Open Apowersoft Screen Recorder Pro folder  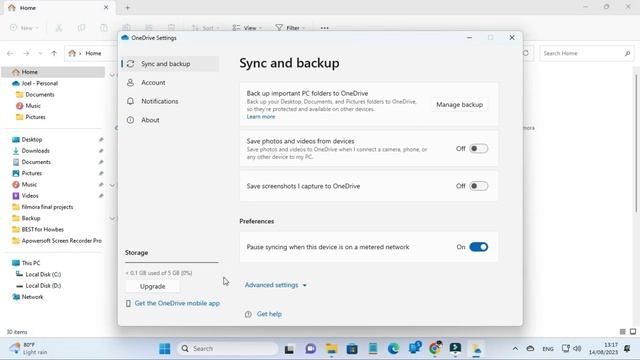[x=61, y=241]
